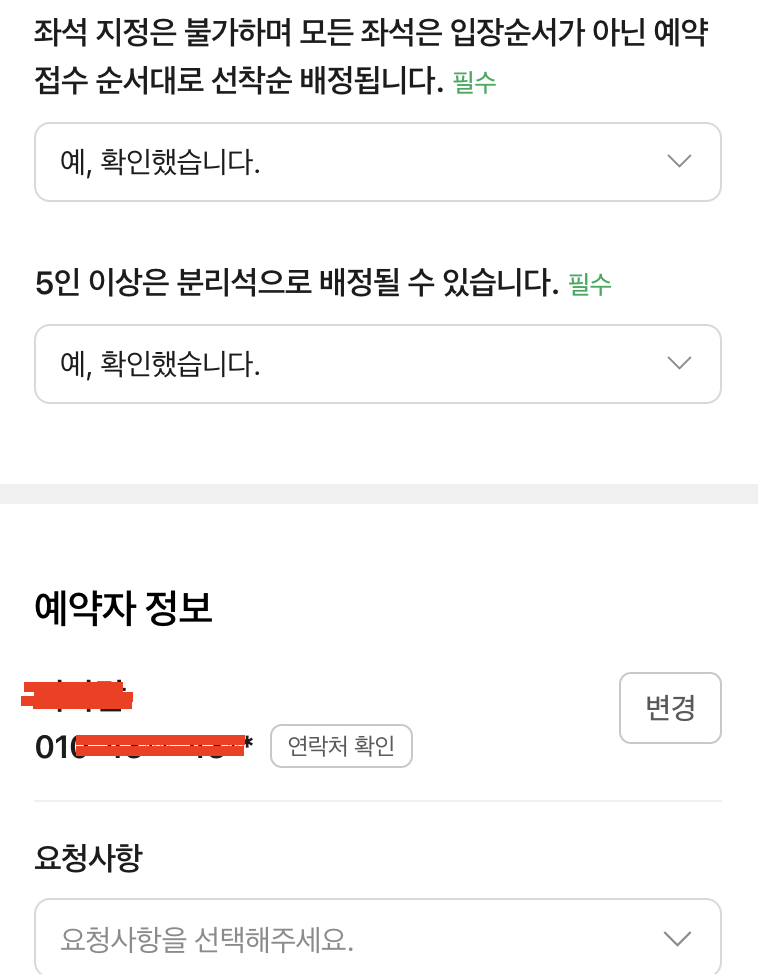Click the 예약자 정보 section heading
The width and height of the screenshot is (758, 974).
click(x=123, y=606)
